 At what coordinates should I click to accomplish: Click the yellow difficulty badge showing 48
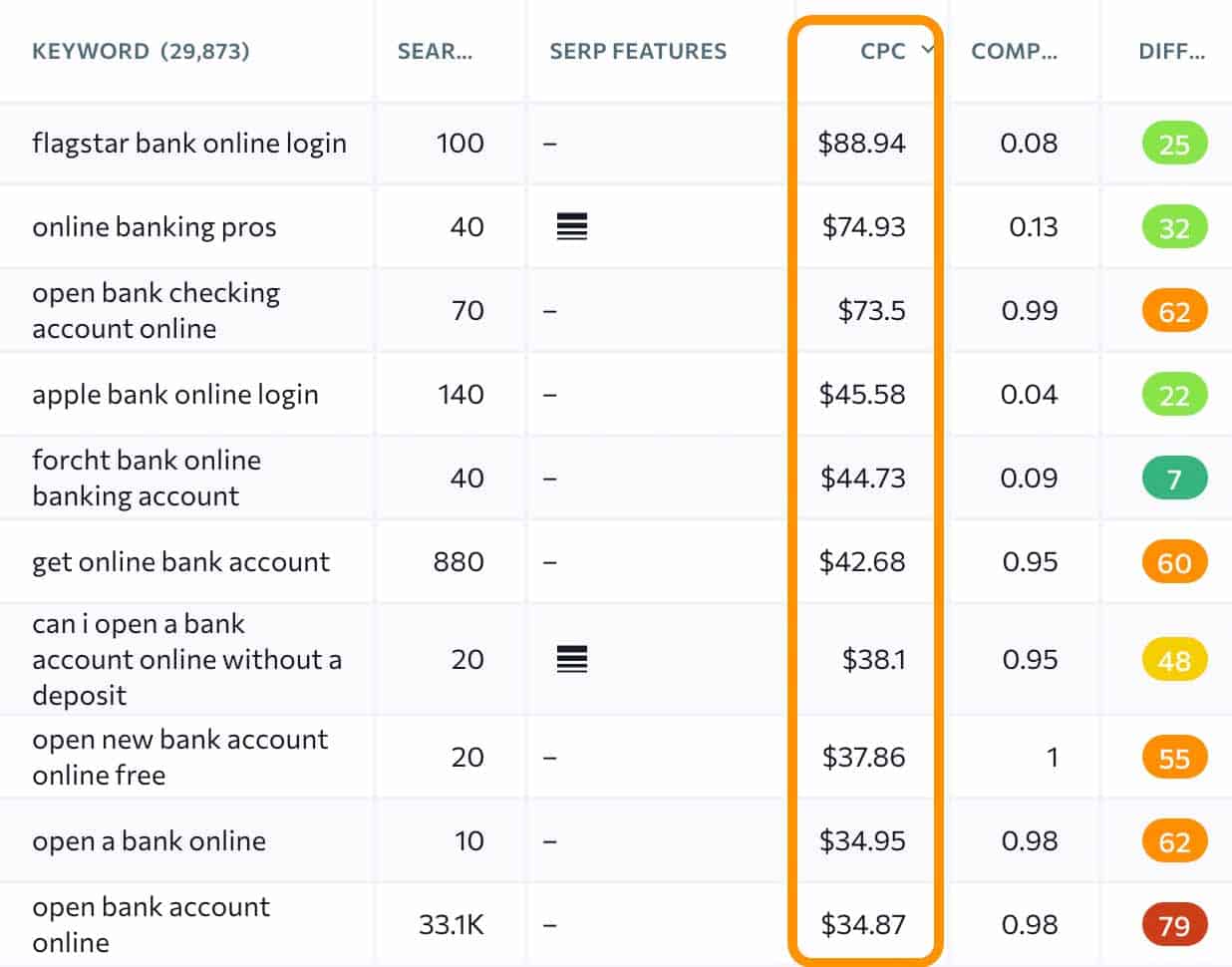tap(1174, 659)
